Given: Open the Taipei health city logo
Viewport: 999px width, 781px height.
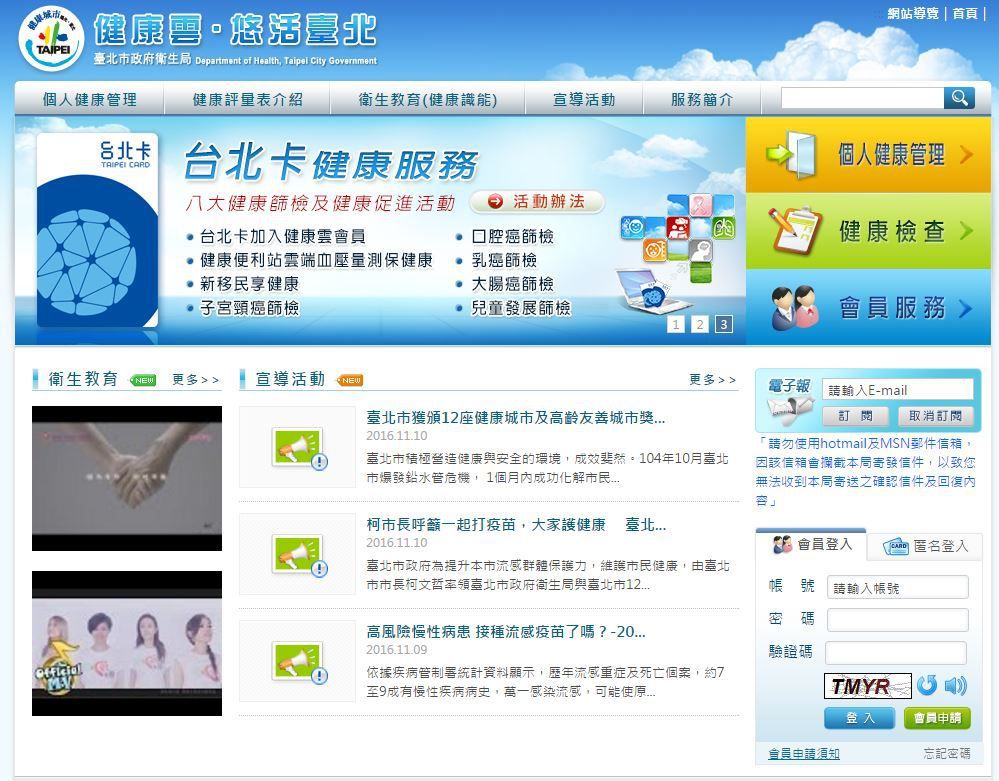Looking at the screenshot, I should coord(51,39).
